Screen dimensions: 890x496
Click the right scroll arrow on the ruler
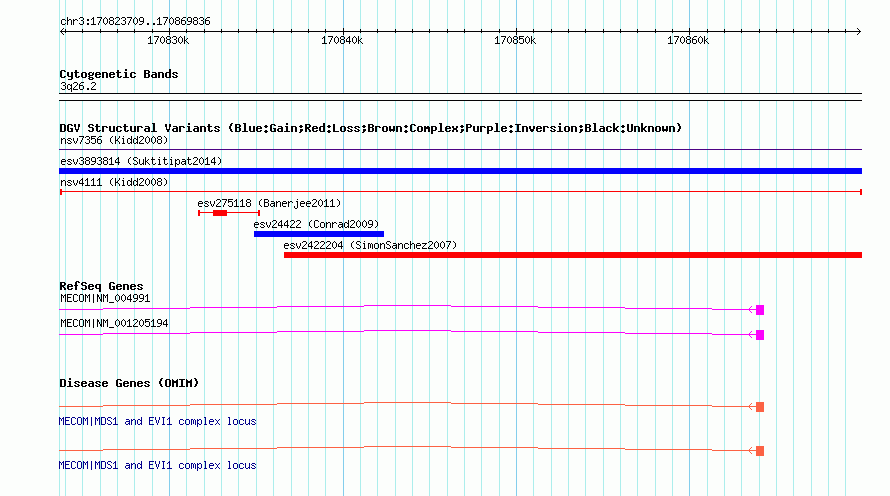859,32
